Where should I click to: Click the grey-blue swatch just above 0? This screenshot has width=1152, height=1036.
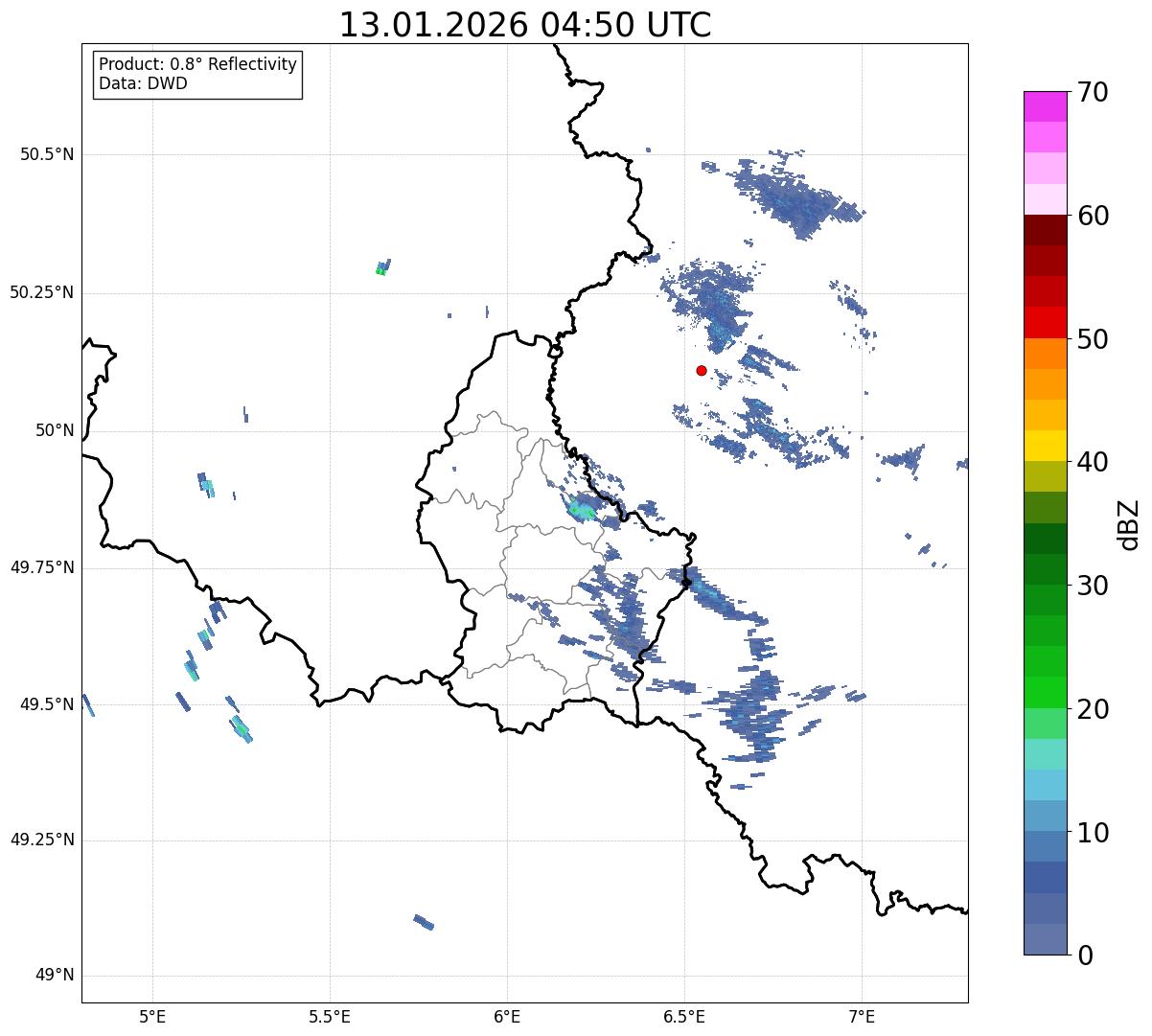(x=1045, y=939)
